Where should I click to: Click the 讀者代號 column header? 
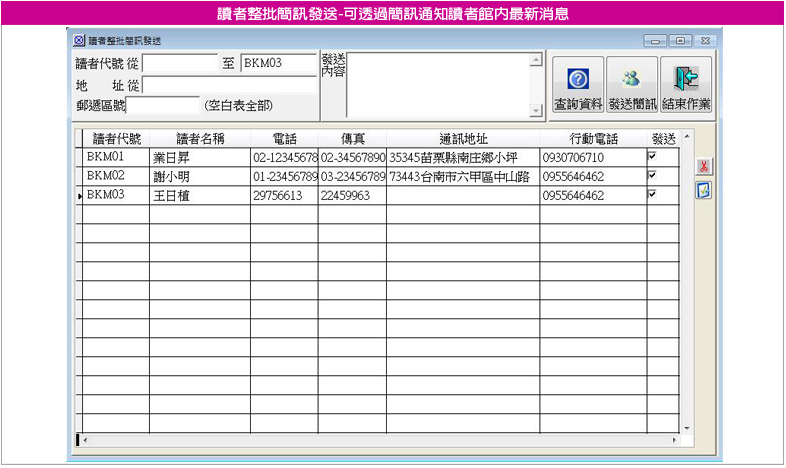point(116,139)
